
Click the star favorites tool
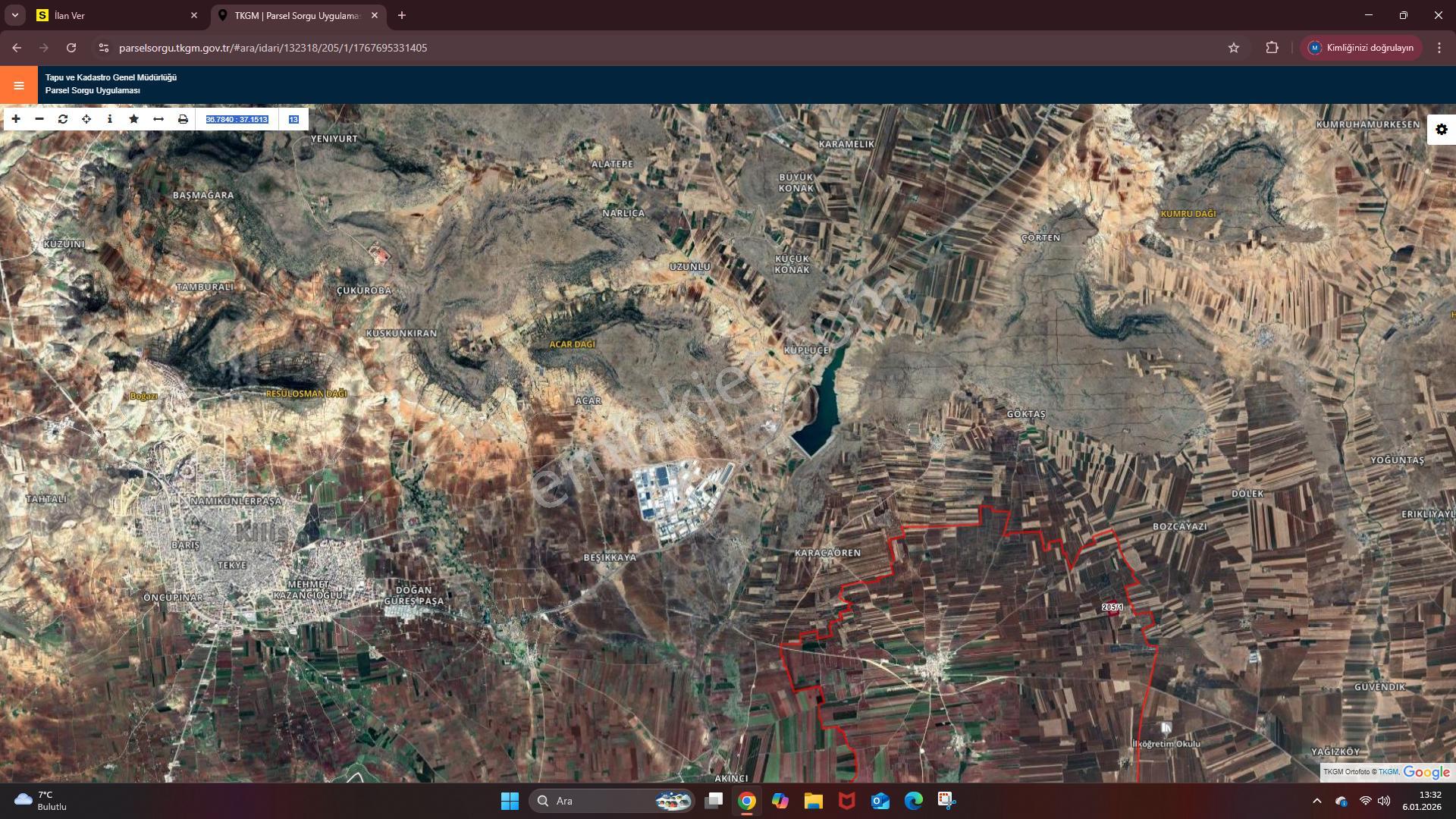134,119
